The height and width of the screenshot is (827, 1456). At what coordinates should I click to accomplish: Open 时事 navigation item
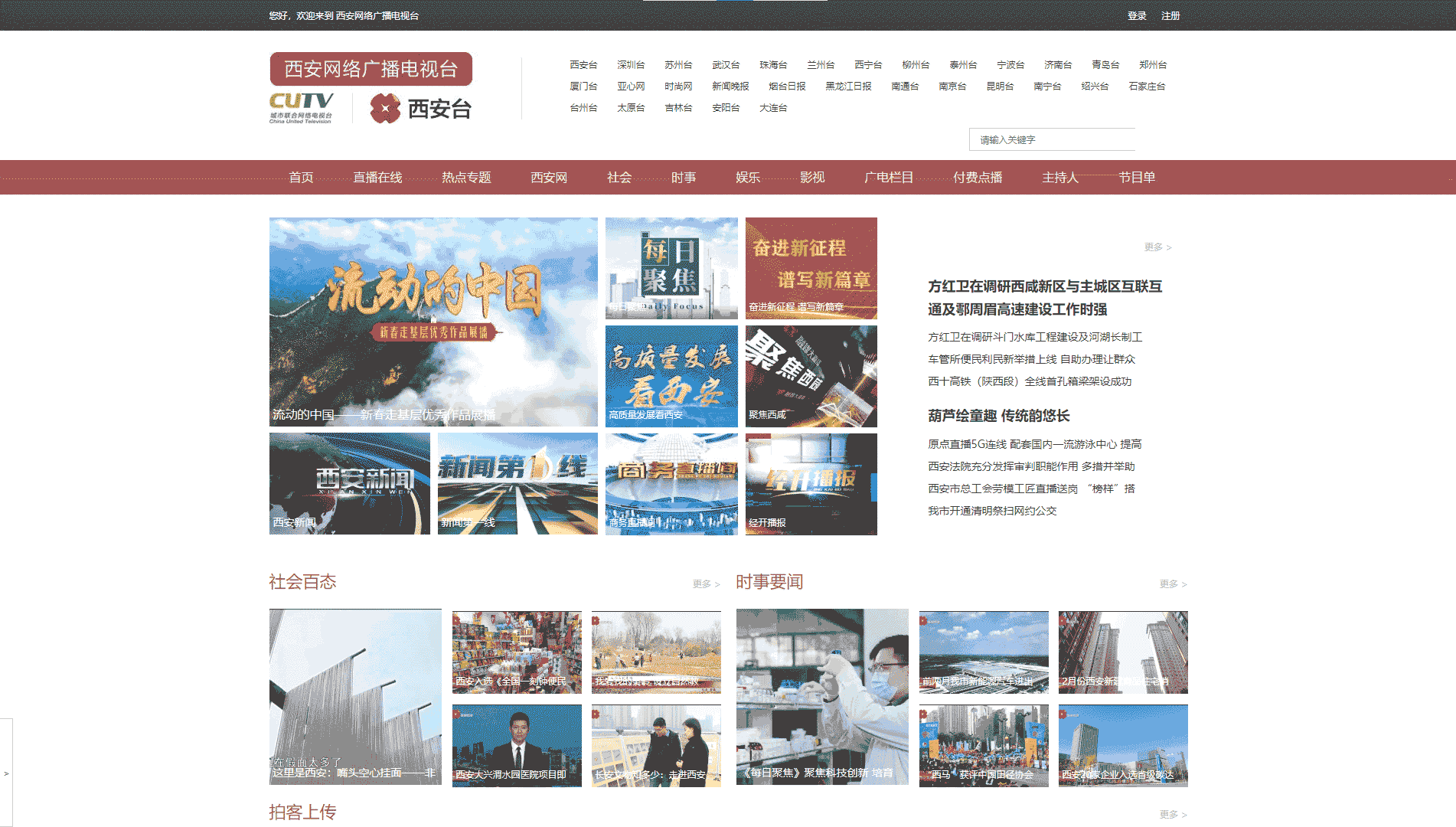click(684, 178)
